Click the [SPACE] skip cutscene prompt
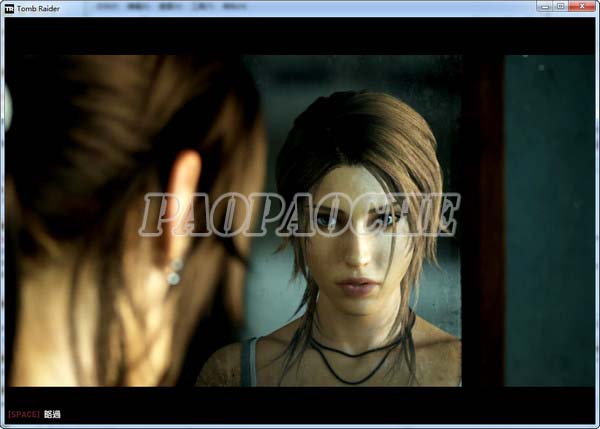Screen dimensions: 600x429 coord(34,414)
